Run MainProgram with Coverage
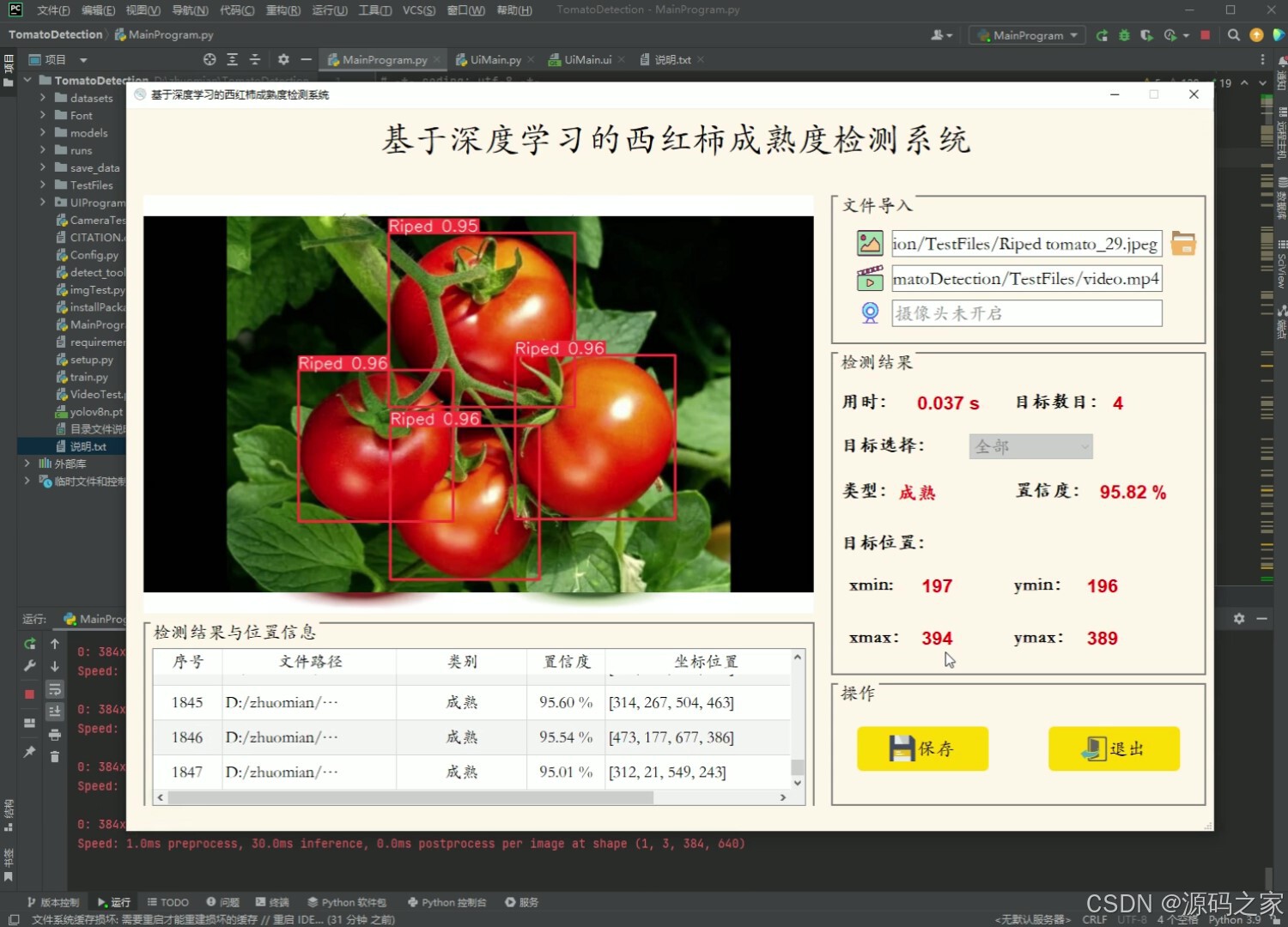The image size is (1288, 927). coord(1147,35)
